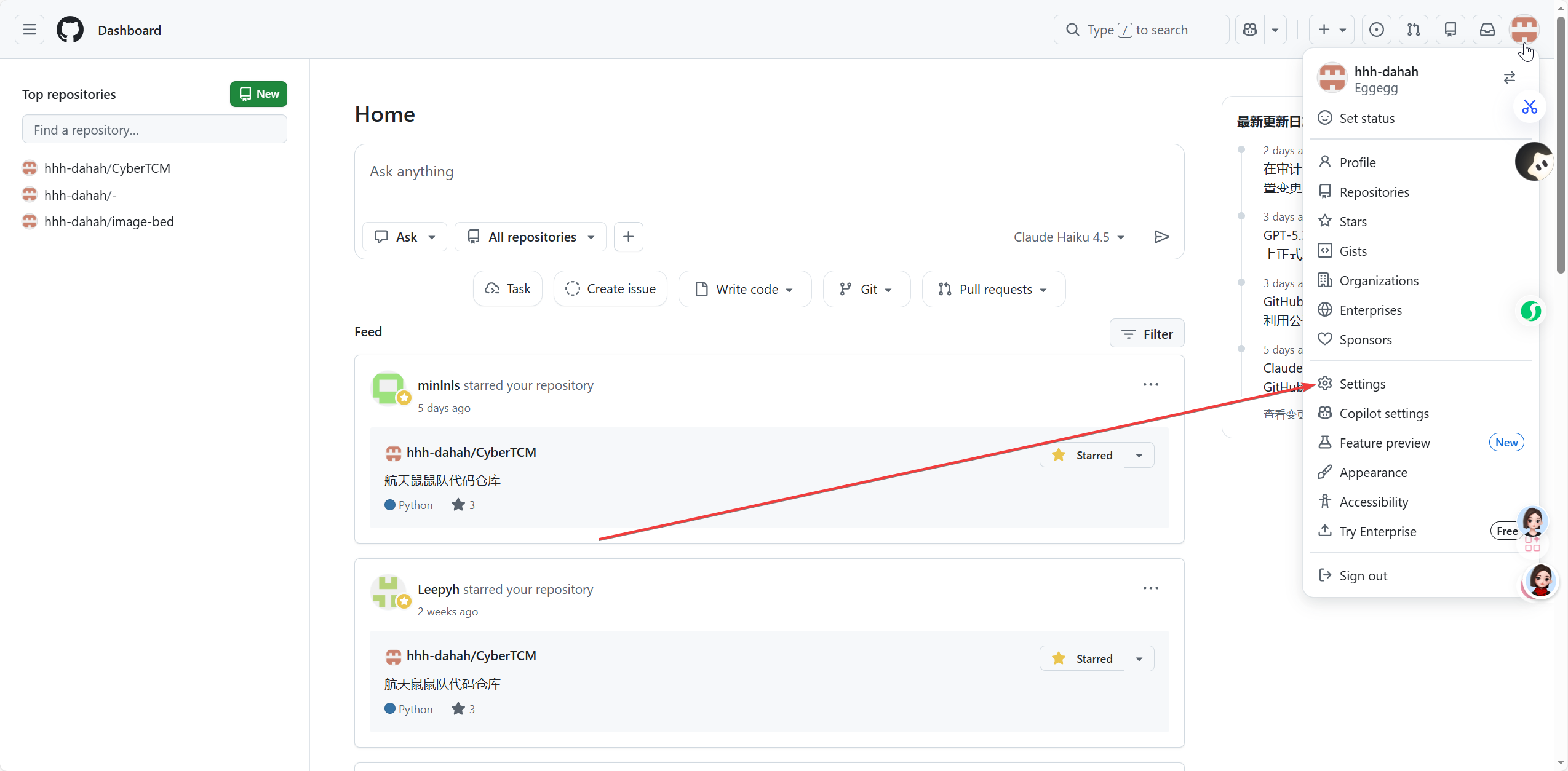Viewport: 1568px width, 771px height.
Task: Click the GitHub logo icon
Action: click(x=70, y=30)
